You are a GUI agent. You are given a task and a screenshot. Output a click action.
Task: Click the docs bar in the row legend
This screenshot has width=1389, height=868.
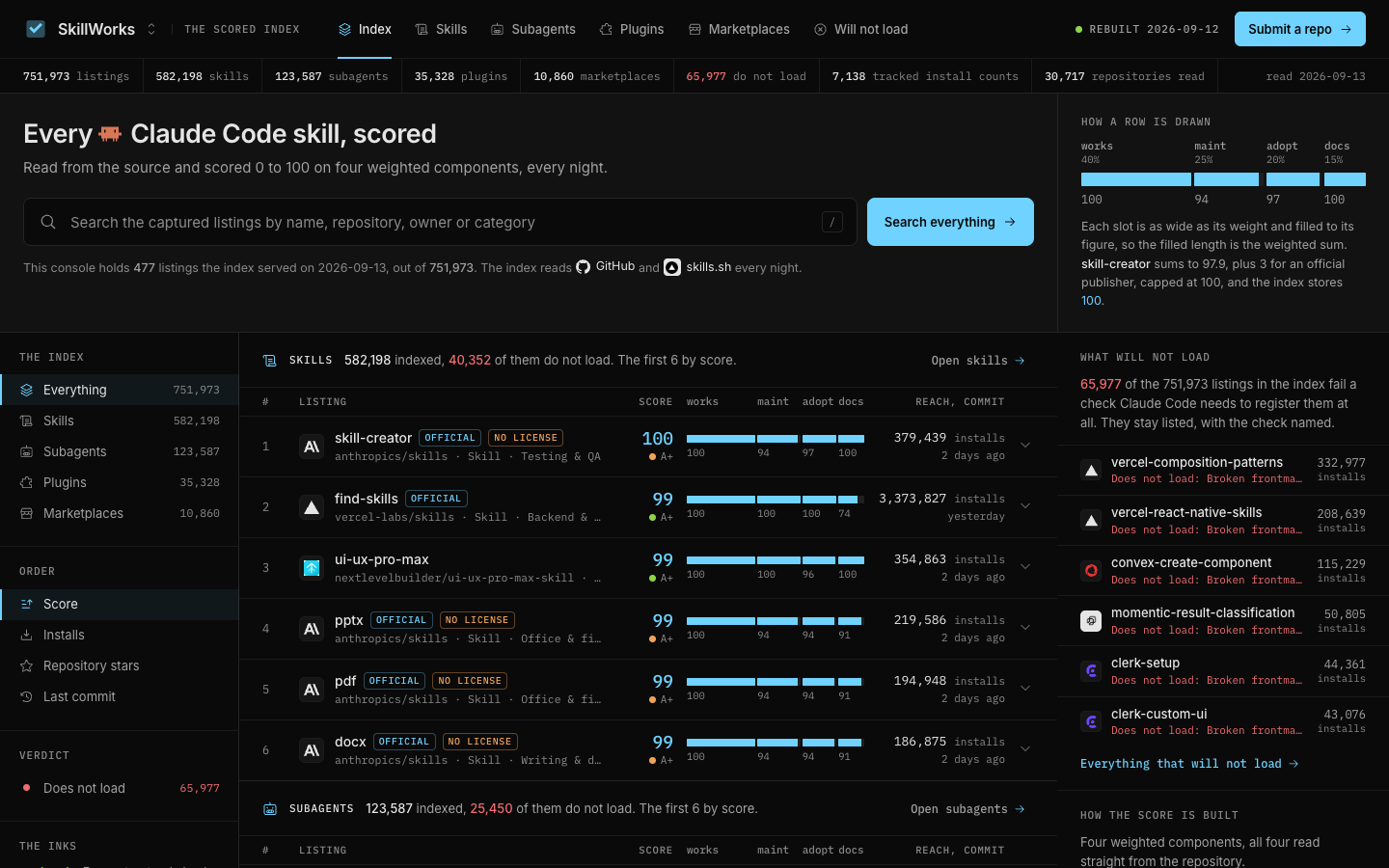coord(1345,179)
